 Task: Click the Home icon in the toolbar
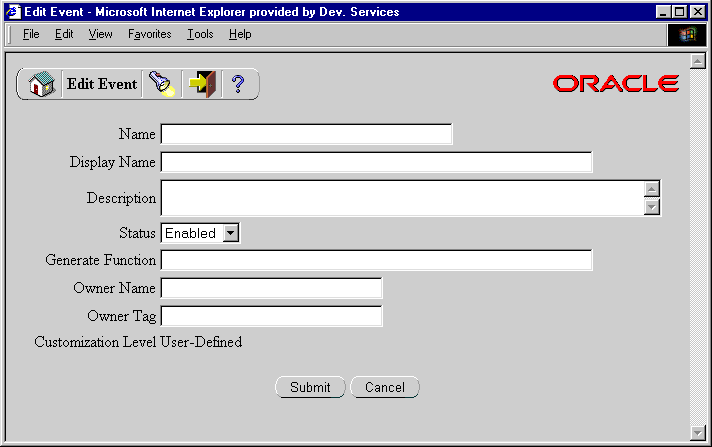(41, 85)
